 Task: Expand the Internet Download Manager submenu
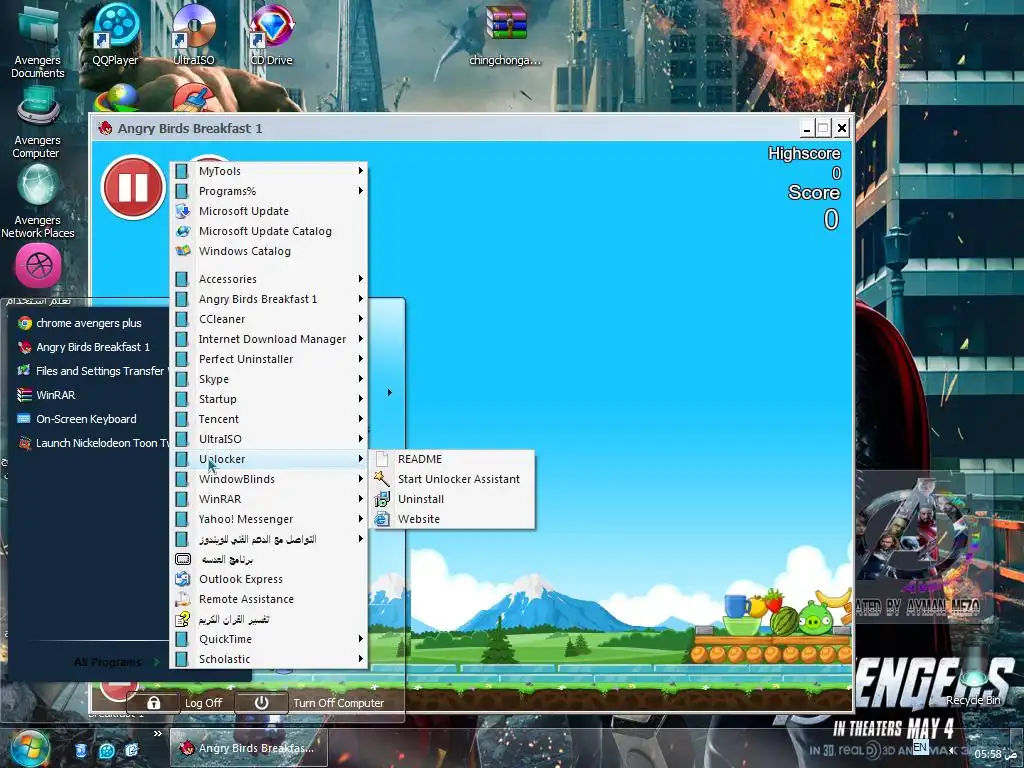coord(269,339)
